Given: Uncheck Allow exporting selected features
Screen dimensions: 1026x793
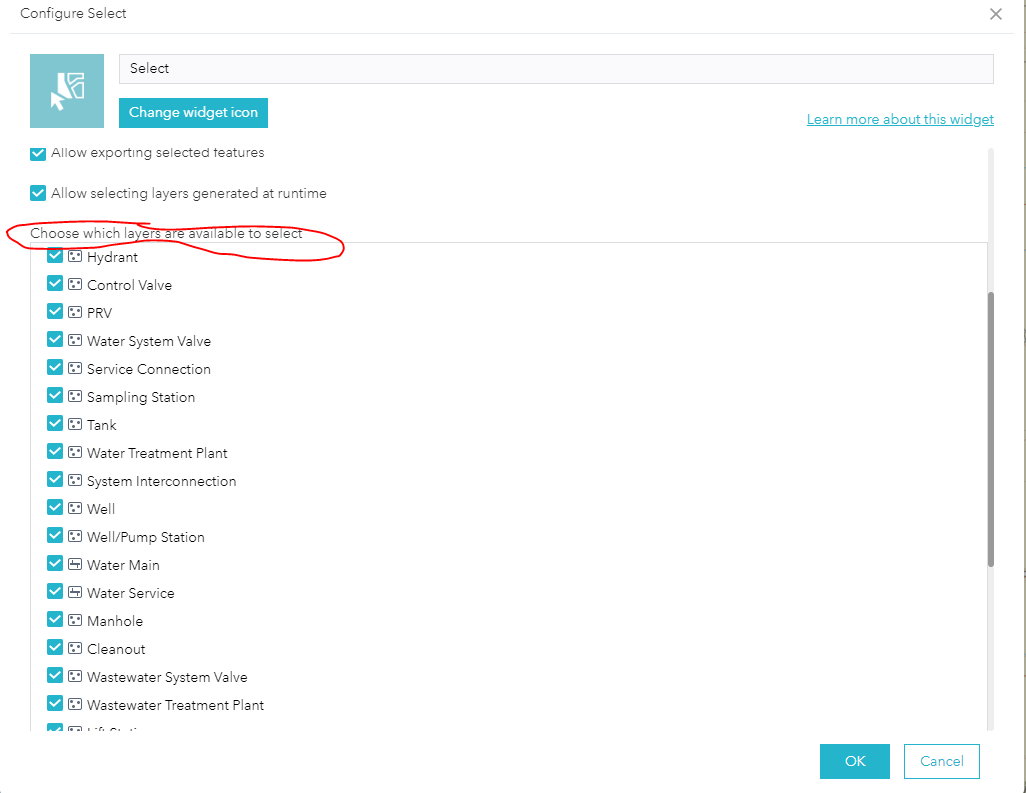Looking at the screenshot, I should tap(37, 152).
